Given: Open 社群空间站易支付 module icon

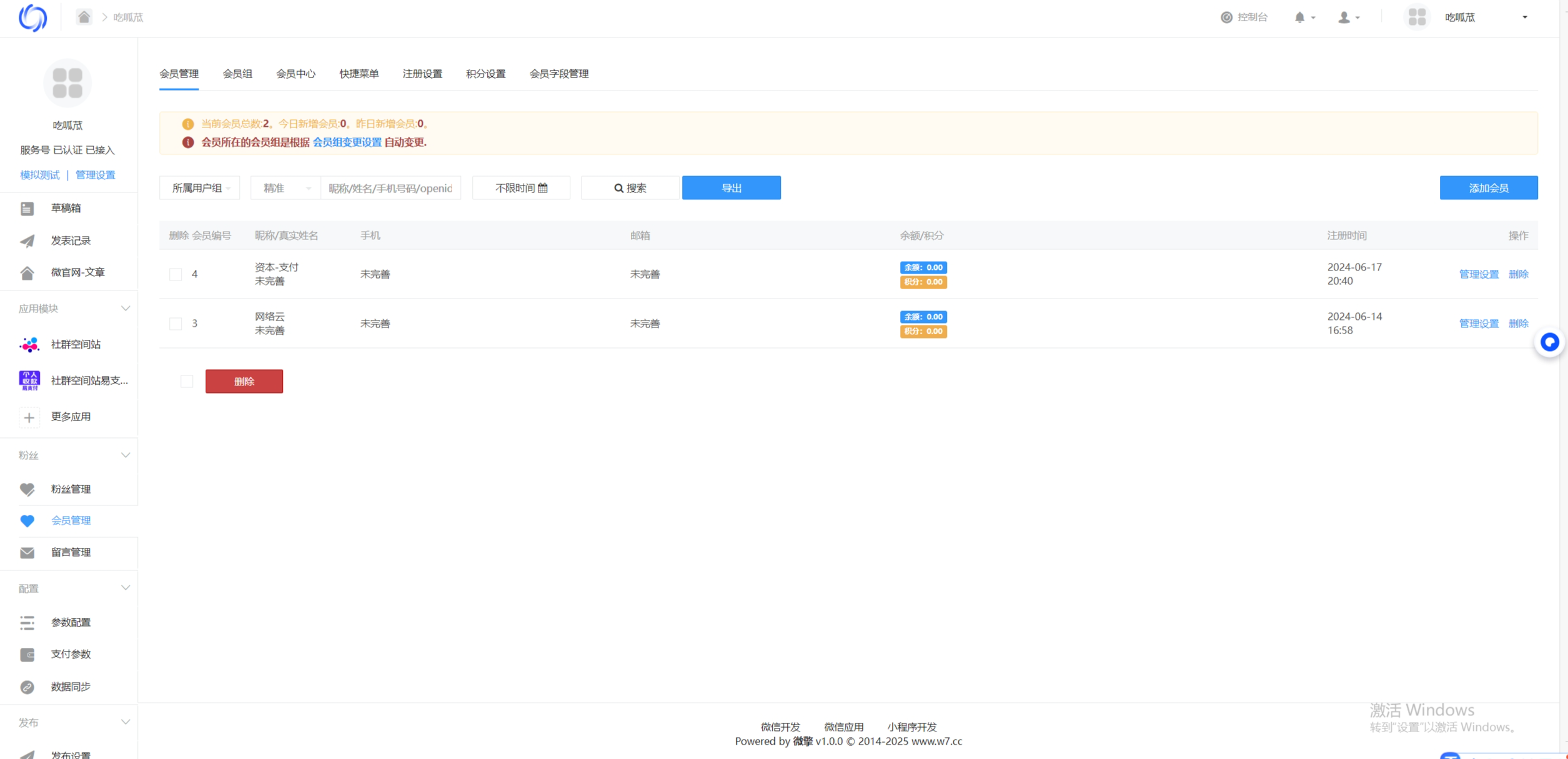Looking at the screenshot, I should pos(29,380).
